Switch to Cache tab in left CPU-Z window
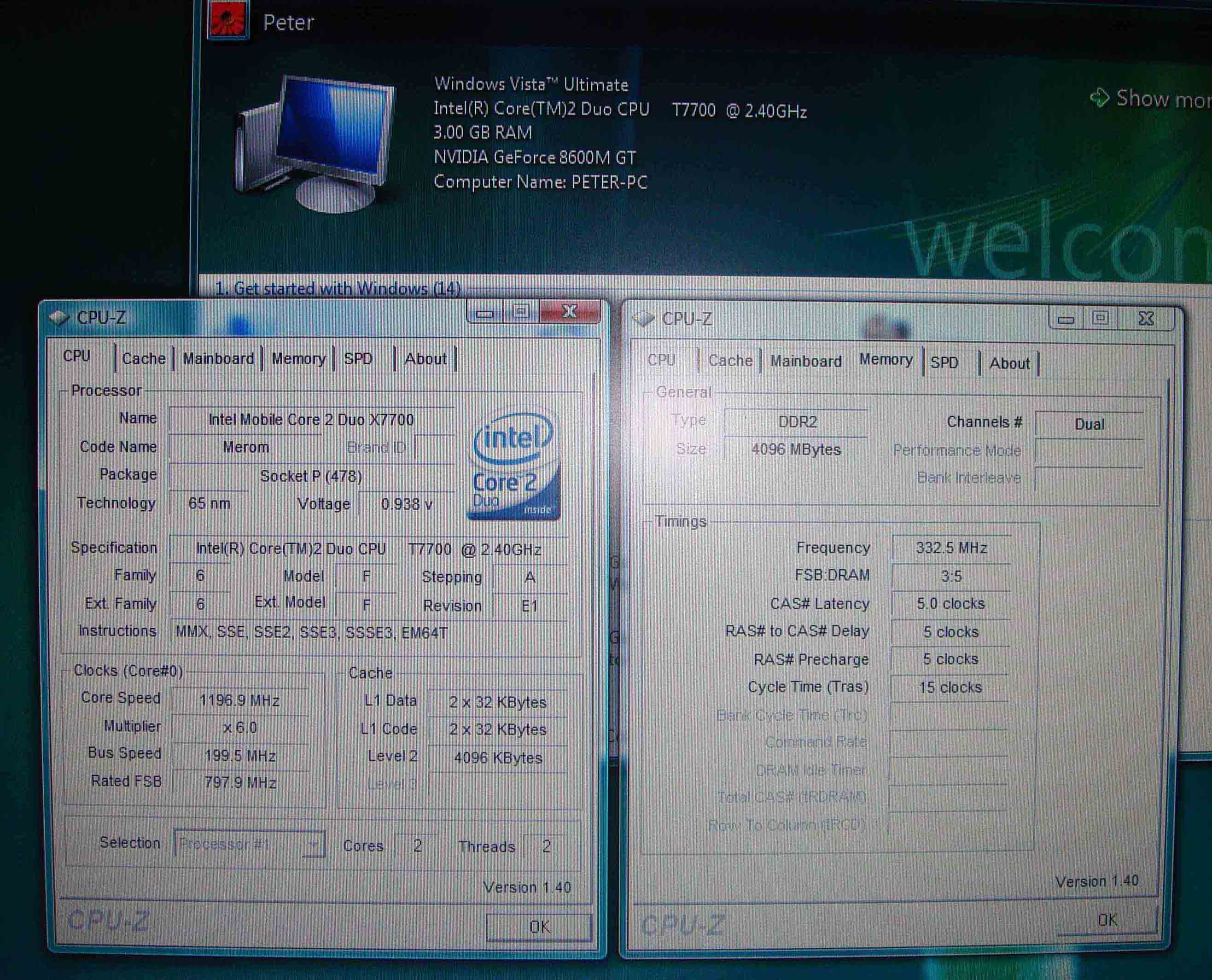Viewport: 1212px width, 980px height. (x=144, y=358)
